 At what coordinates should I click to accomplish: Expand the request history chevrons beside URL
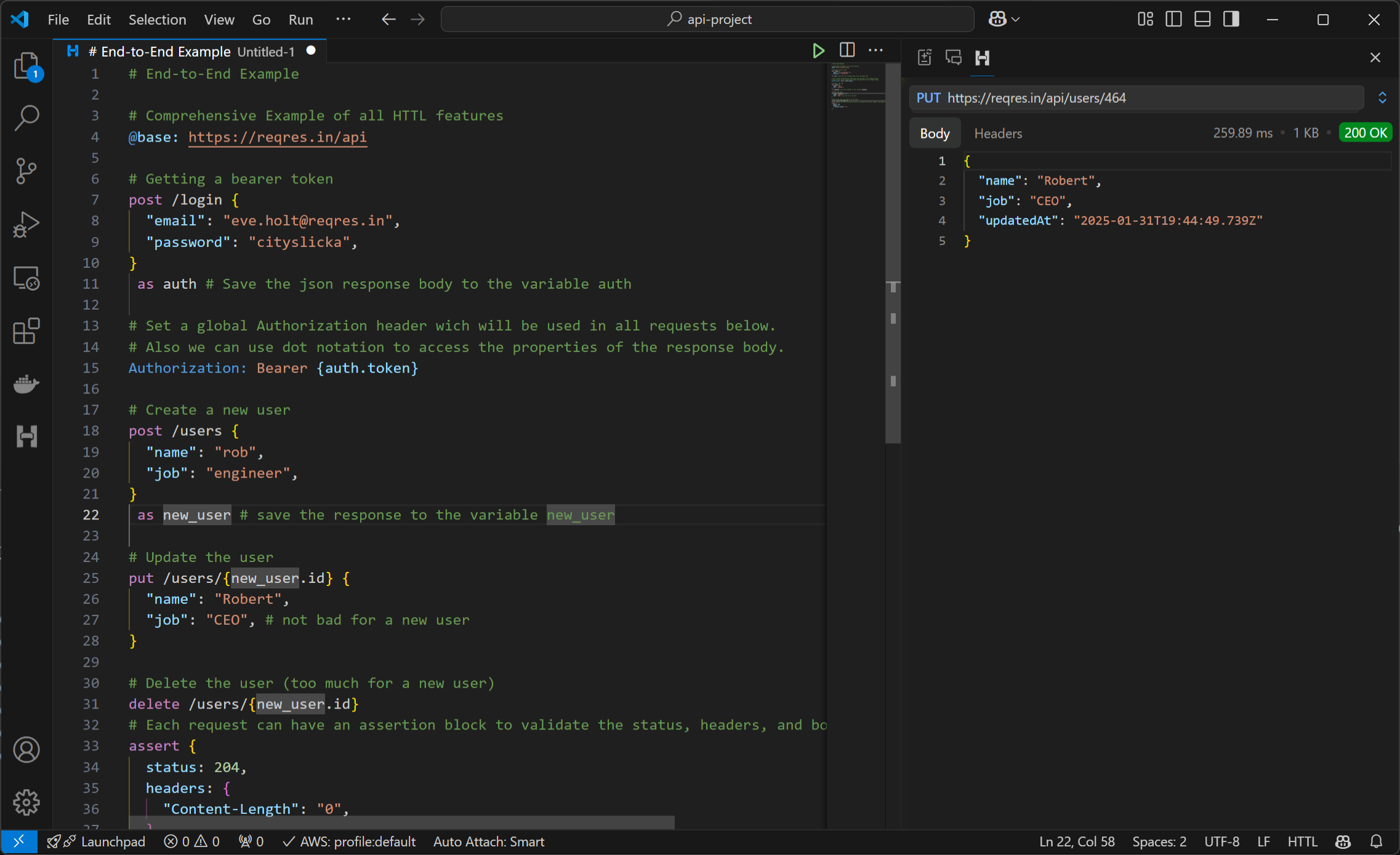(1382, 98)
